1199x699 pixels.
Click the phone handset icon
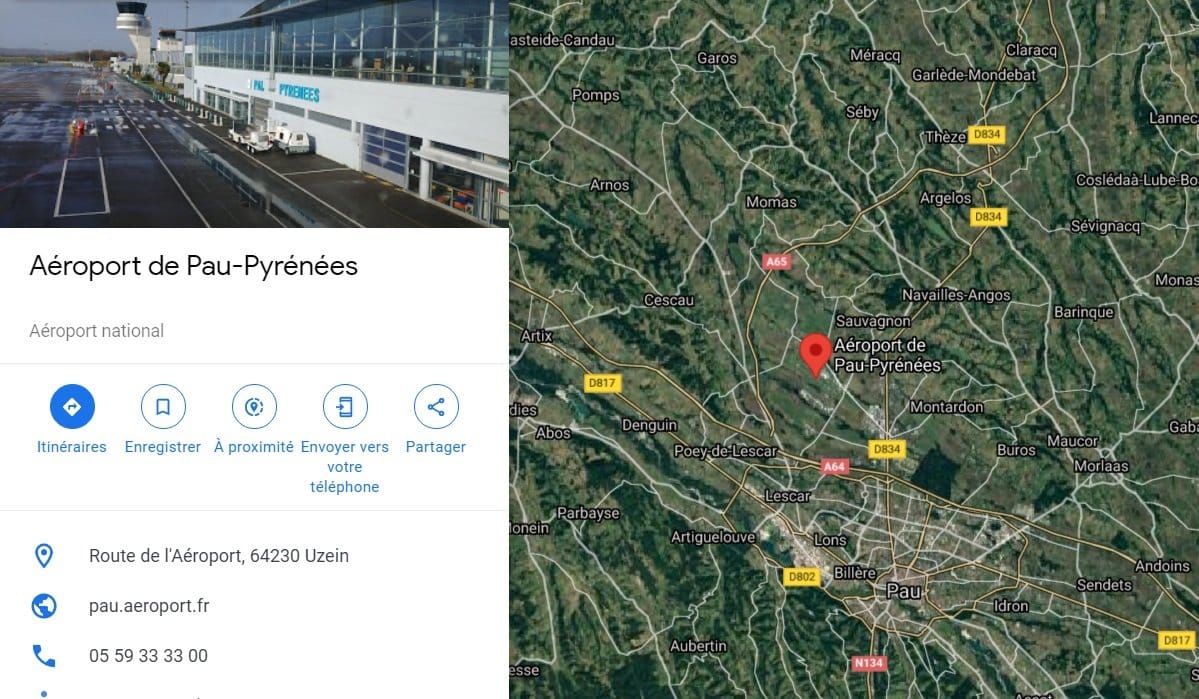[x=44, y=655]
